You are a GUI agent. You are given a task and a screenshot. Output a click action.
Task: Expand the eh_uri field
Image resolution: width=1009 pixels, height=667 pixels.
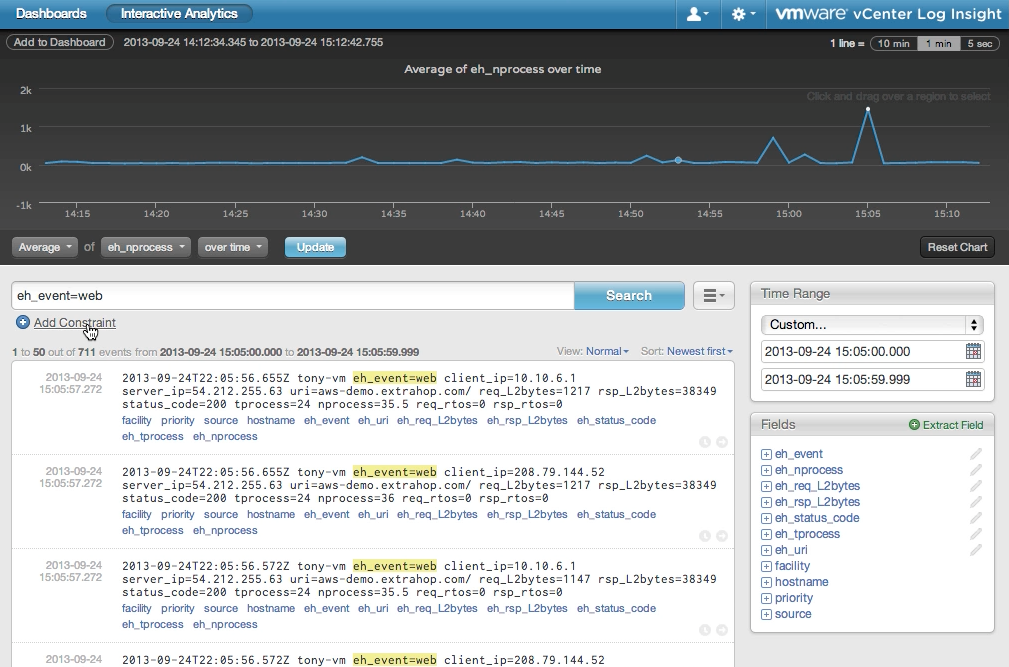coord(766,551)
